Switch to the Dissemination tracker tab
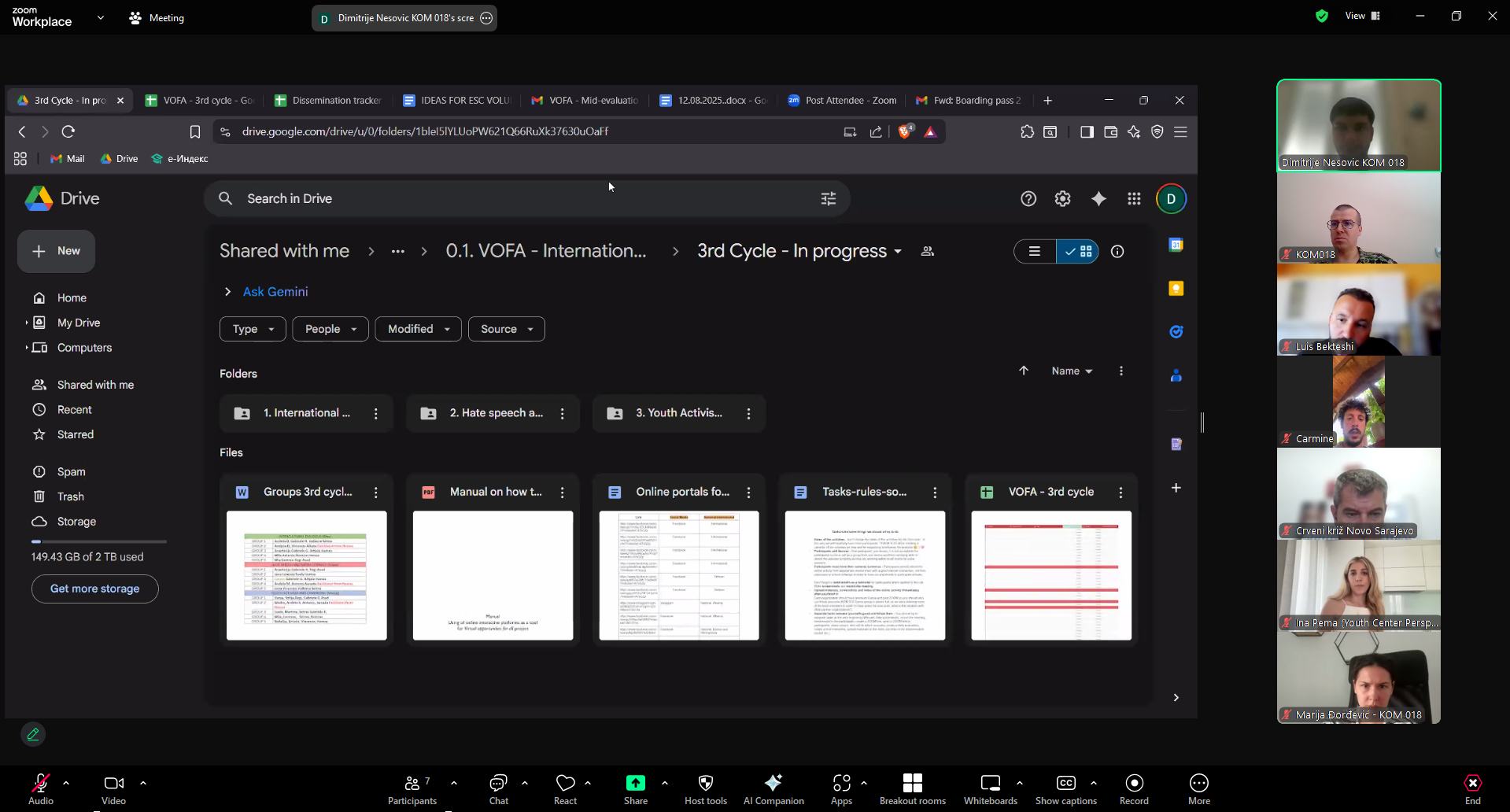The image size is (1510, 812). click(329, 101)
